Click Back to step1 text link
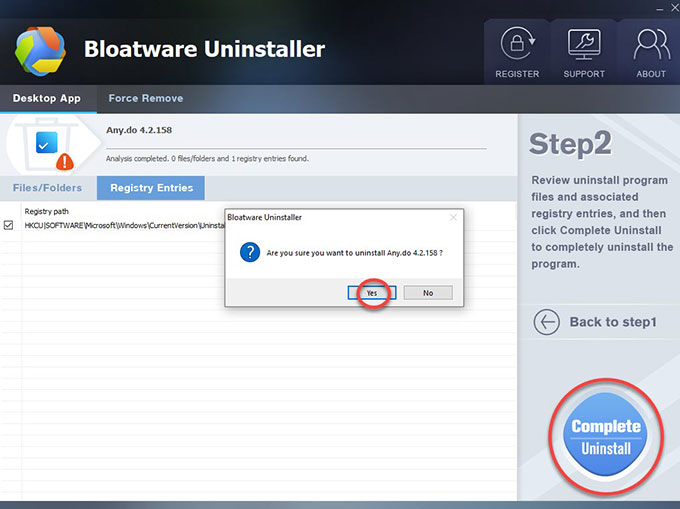The image size is (680, 509). click(613, 322)
